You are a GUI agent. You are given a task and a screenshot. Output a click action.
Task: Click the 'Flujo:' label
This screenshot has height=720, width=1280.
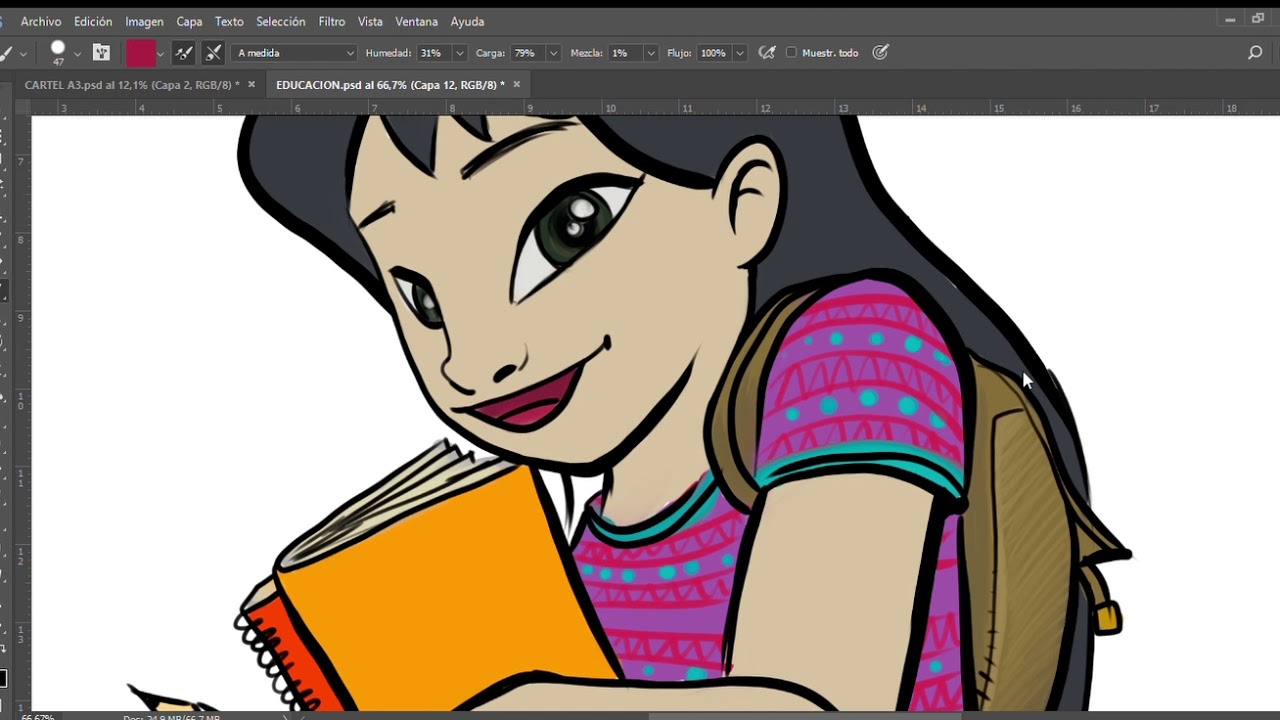(x=679, y=53)
